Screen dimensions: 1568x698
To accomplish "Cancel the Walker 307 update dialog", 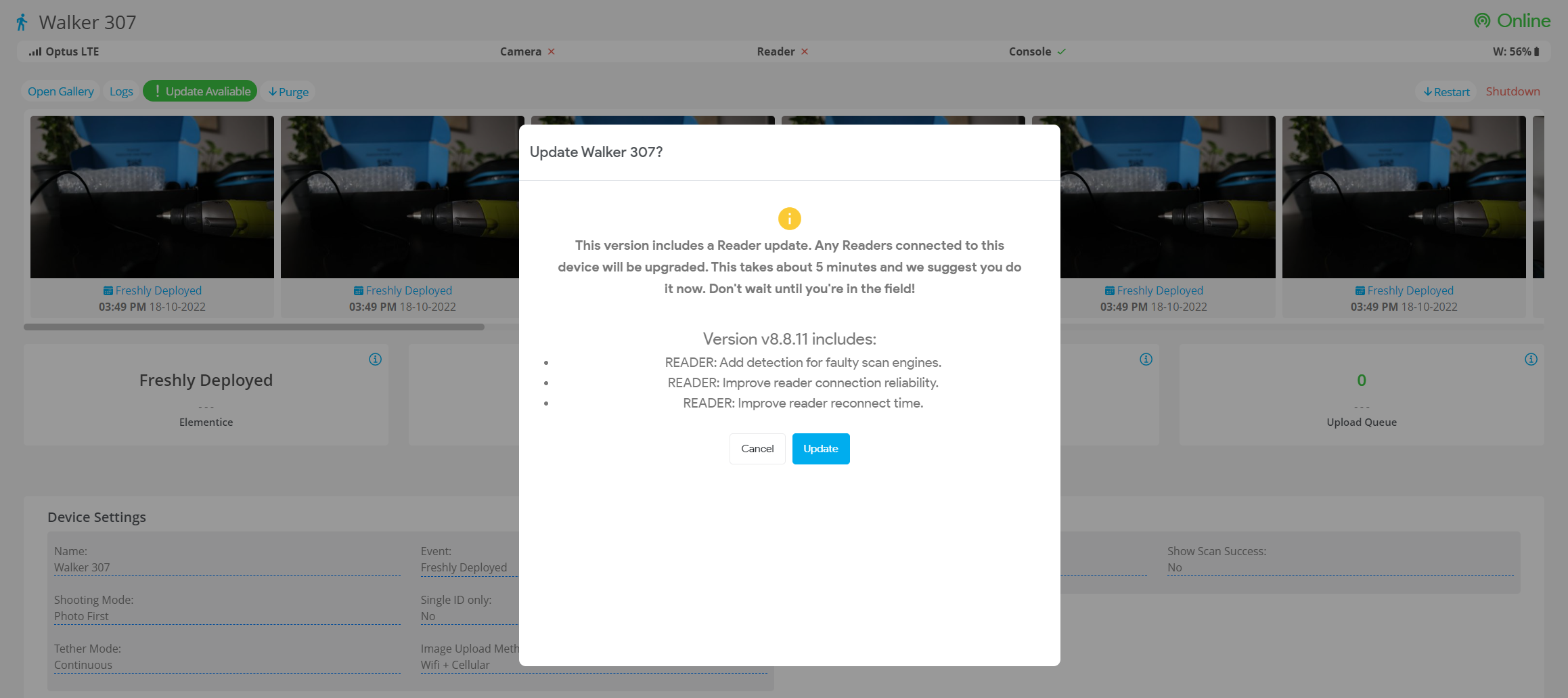I will coord(757,449).
